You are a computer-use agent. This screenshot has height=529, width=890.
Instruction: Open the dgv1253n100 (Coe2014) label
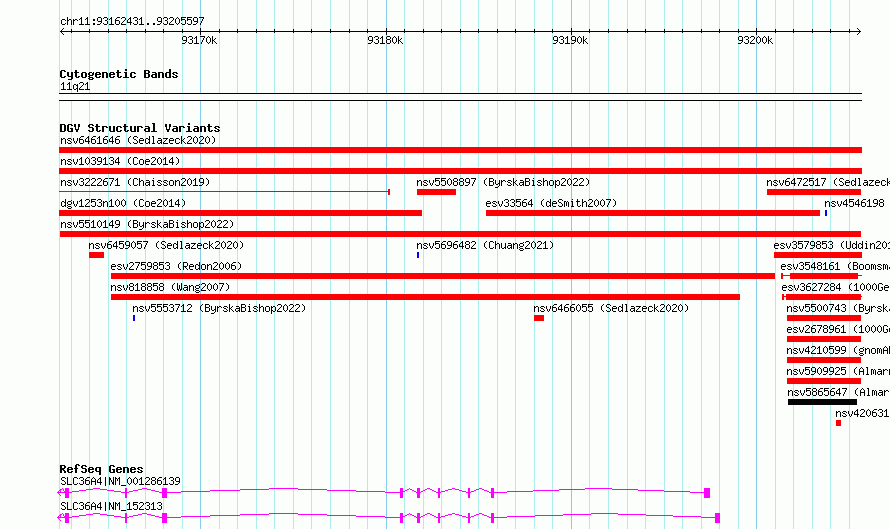pyautogui.click(x=123, y=203)
